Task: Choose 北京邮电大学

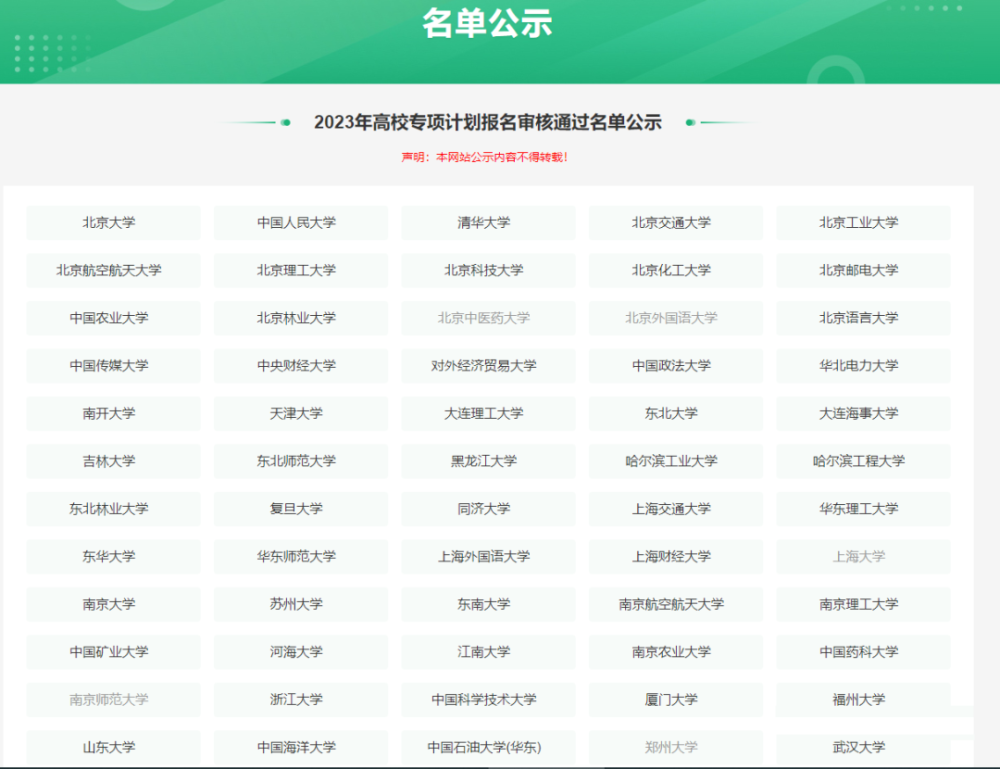Action: (x=864, y=270)
